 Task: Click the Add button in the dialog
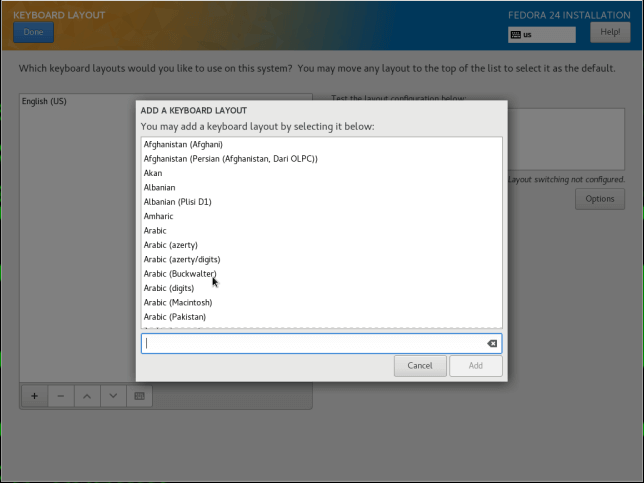(x=476, y=366)
